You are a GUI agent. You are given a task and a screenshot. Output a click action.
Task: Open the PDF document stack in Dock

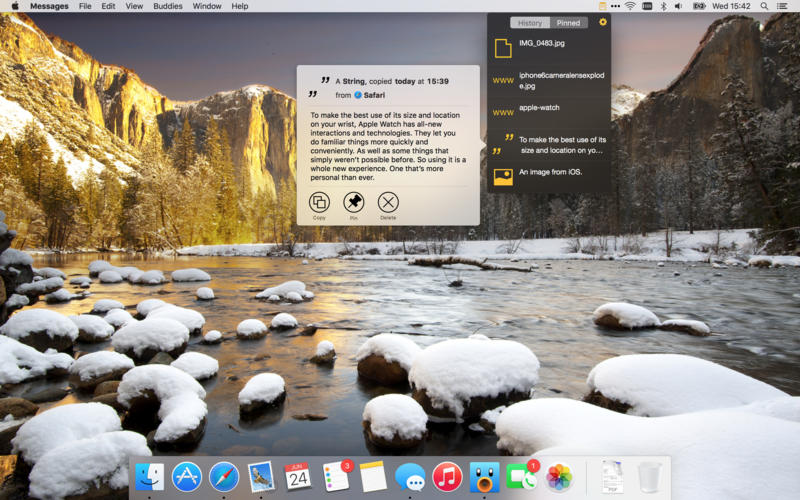pos(612,477)
